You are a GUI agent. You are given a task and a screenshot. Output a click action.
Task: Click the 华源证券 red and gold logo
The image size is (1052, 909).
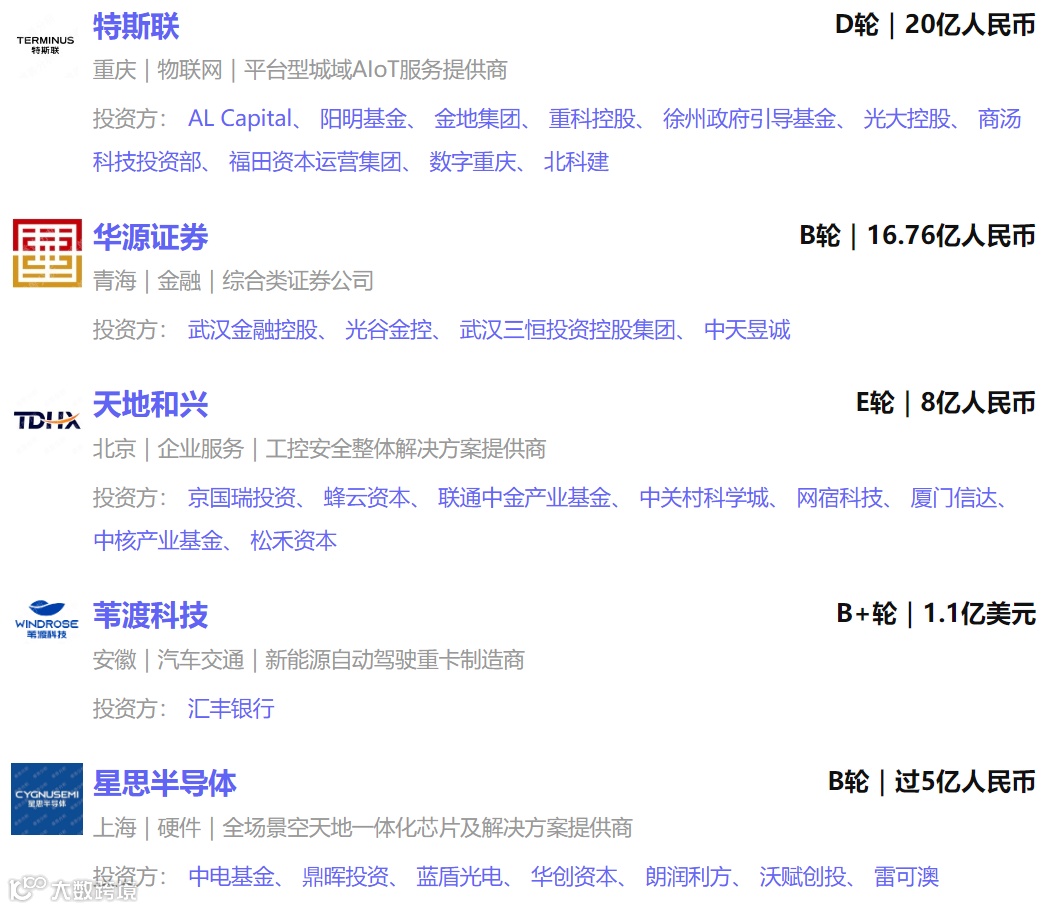[47, 253]
